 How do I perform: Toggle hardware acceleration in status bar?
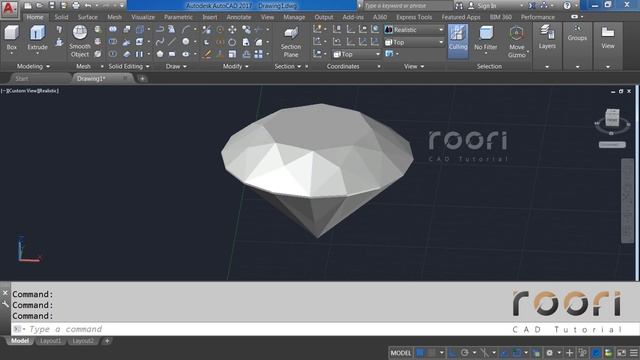coord(596,353)
